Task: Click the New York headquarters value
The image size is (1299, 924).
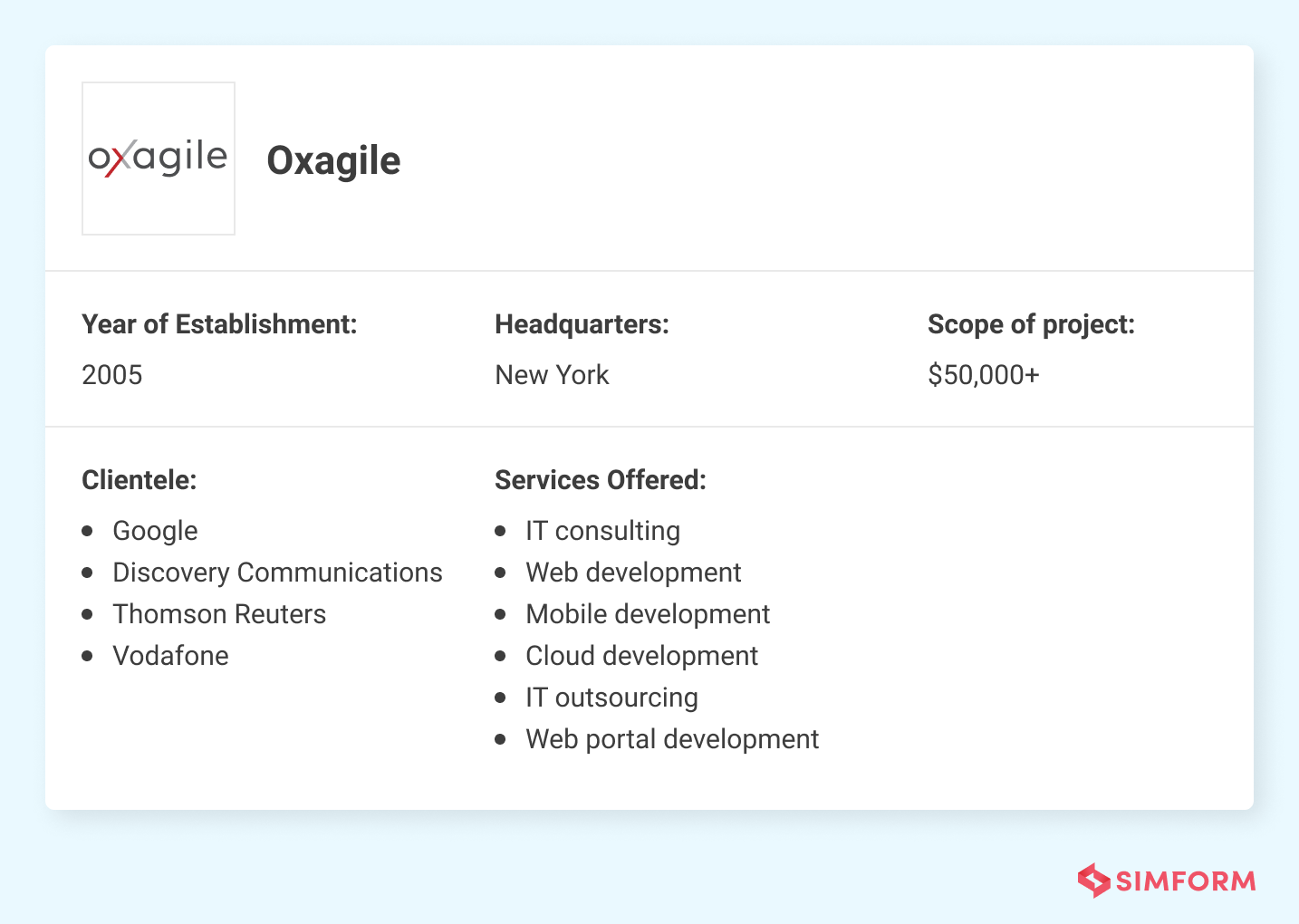Action: click(552, 375)
